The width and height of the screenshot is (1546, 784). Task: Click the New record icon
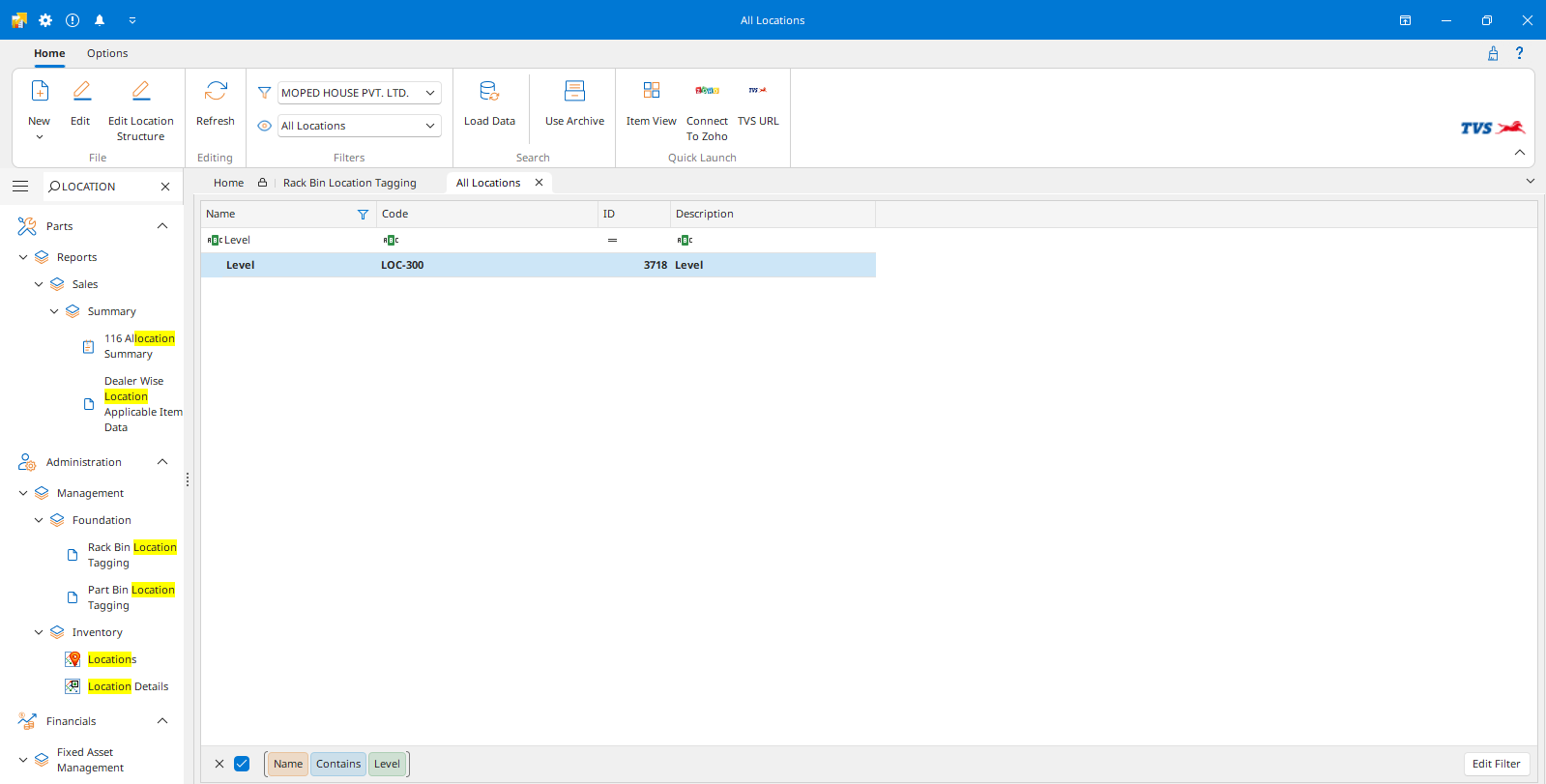[x=40, y=92]
